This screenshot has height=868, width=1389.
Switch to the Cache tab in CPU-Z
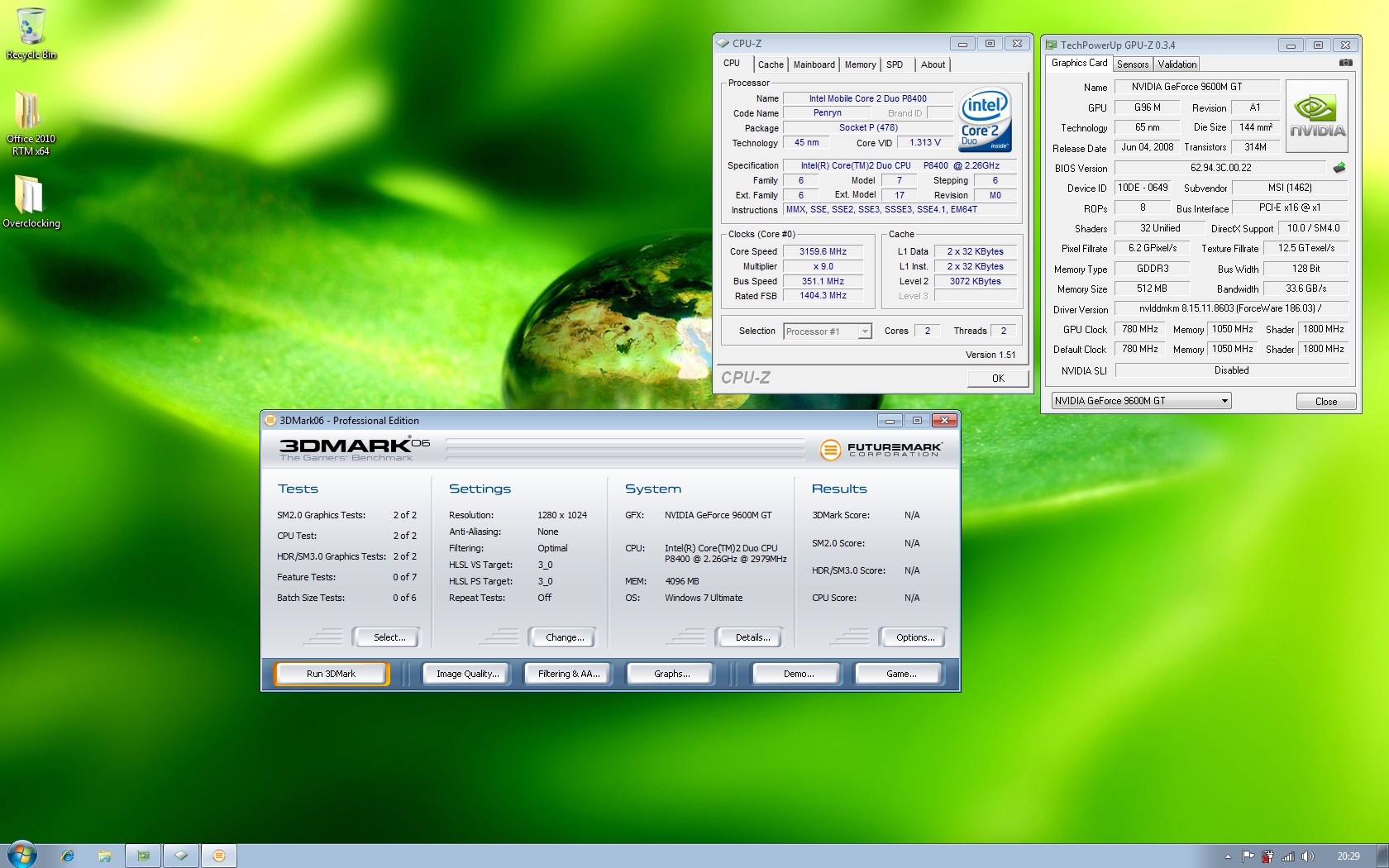coord(771,64)
